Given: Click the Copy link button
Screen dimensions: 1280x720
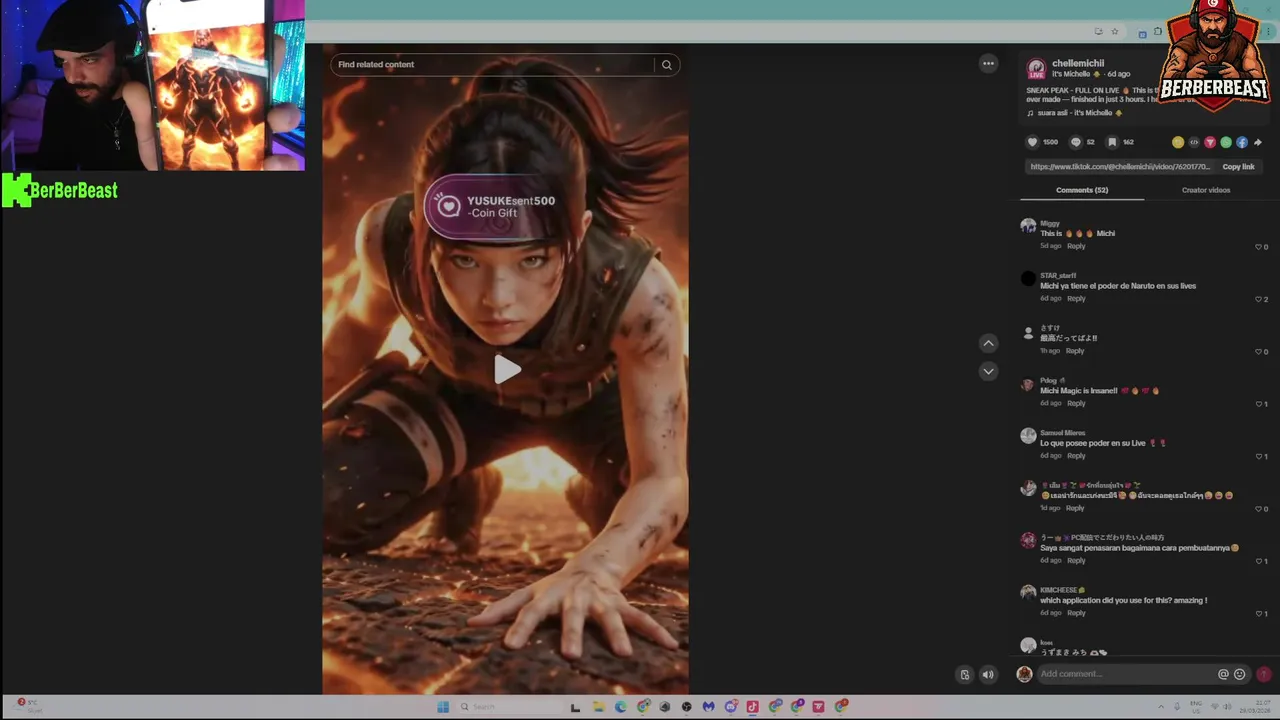Looking at the screenshot, I should (x=1238, y=167).
